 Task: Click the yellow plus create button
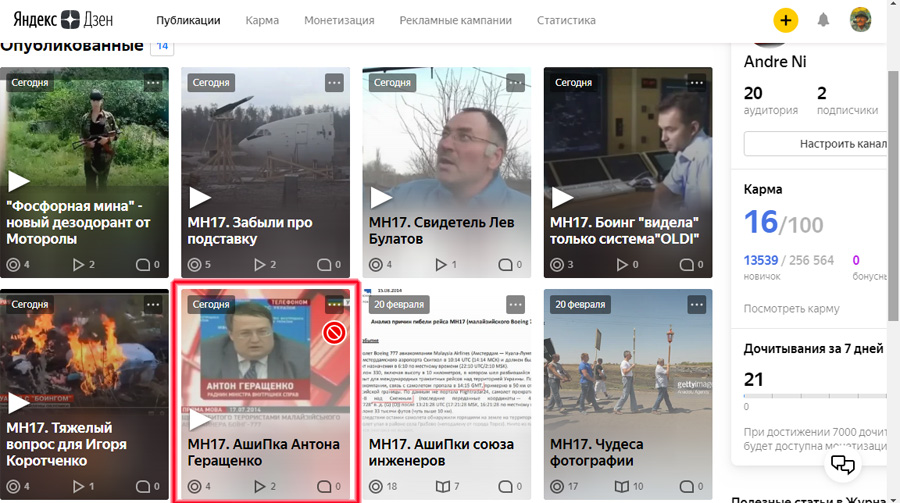pyautogui.click(x=785, y=21)
